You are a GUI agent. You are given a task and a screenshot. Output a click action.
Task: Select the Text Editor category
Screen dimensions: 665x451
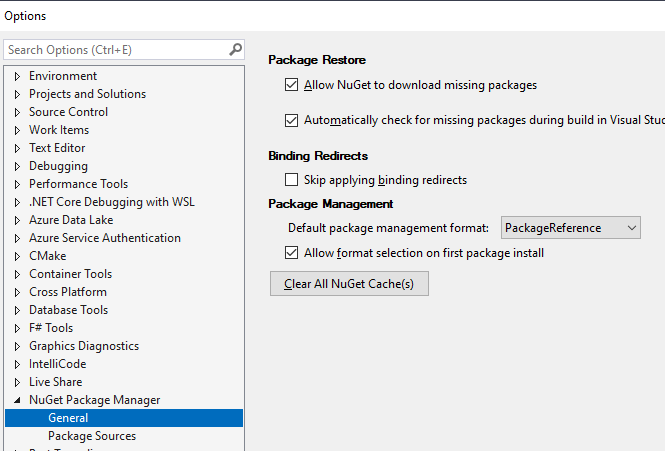57,148
